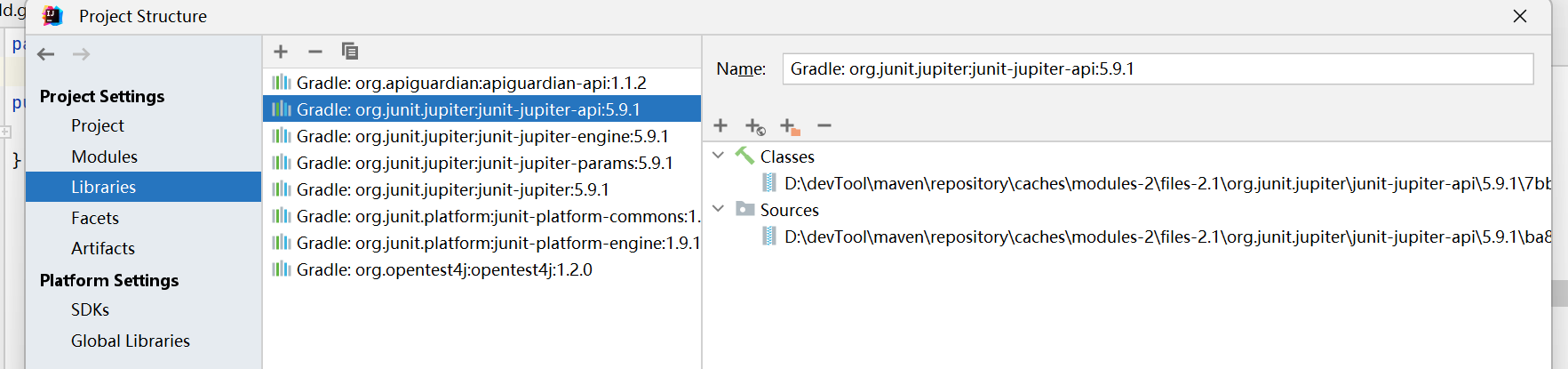
Task: Click the back navigation arrow
Action: (x=46, y=54)
